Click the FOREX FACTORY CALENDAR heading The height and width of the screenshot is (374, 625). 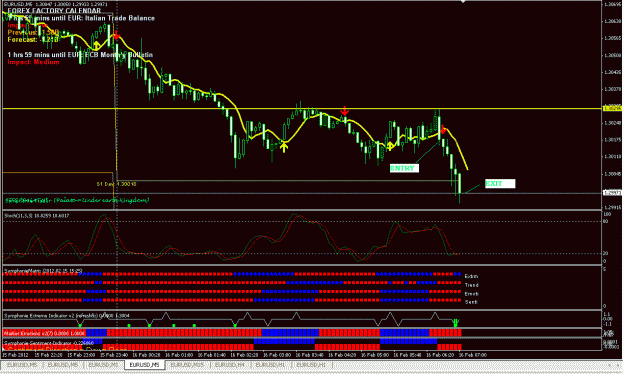[x=54, y=11]
